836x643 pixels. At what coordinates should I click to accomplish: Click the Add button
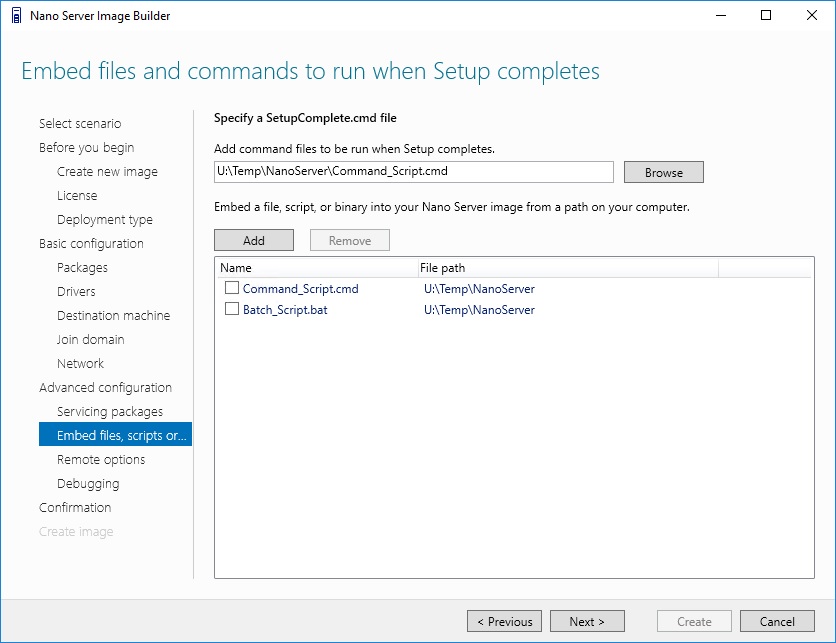254,240
